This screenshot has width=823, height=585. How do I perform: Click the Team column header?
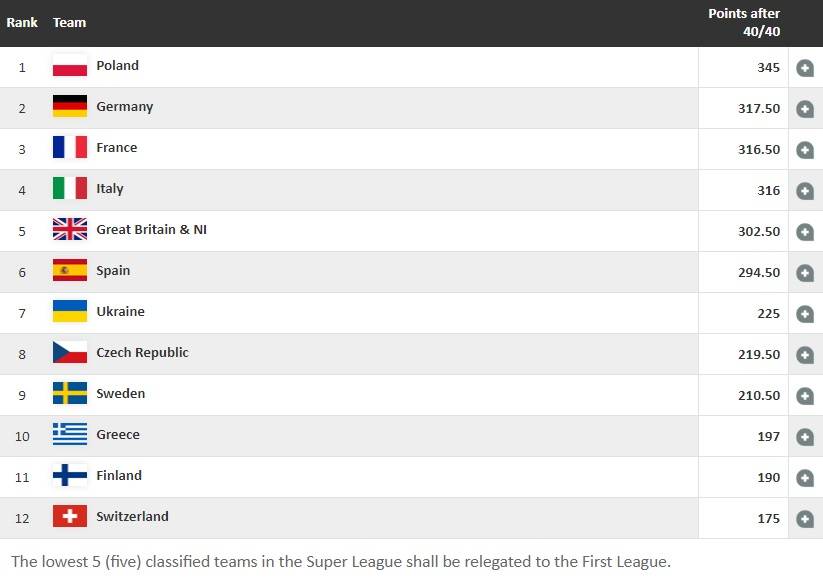(70, 22)
